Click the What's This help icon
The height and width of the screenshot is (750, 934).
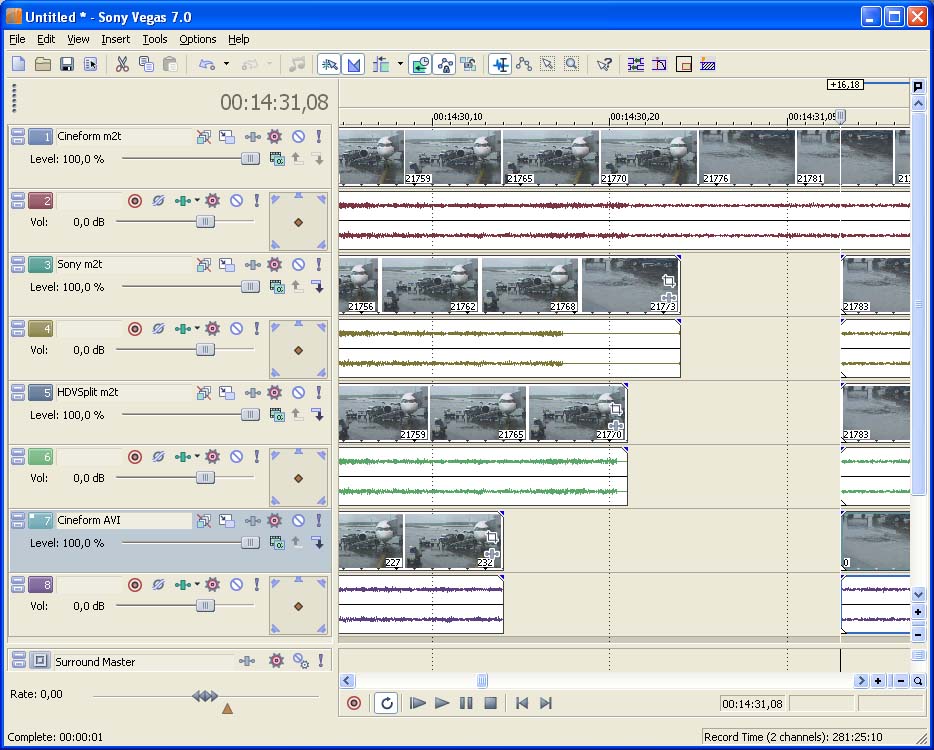604,64
